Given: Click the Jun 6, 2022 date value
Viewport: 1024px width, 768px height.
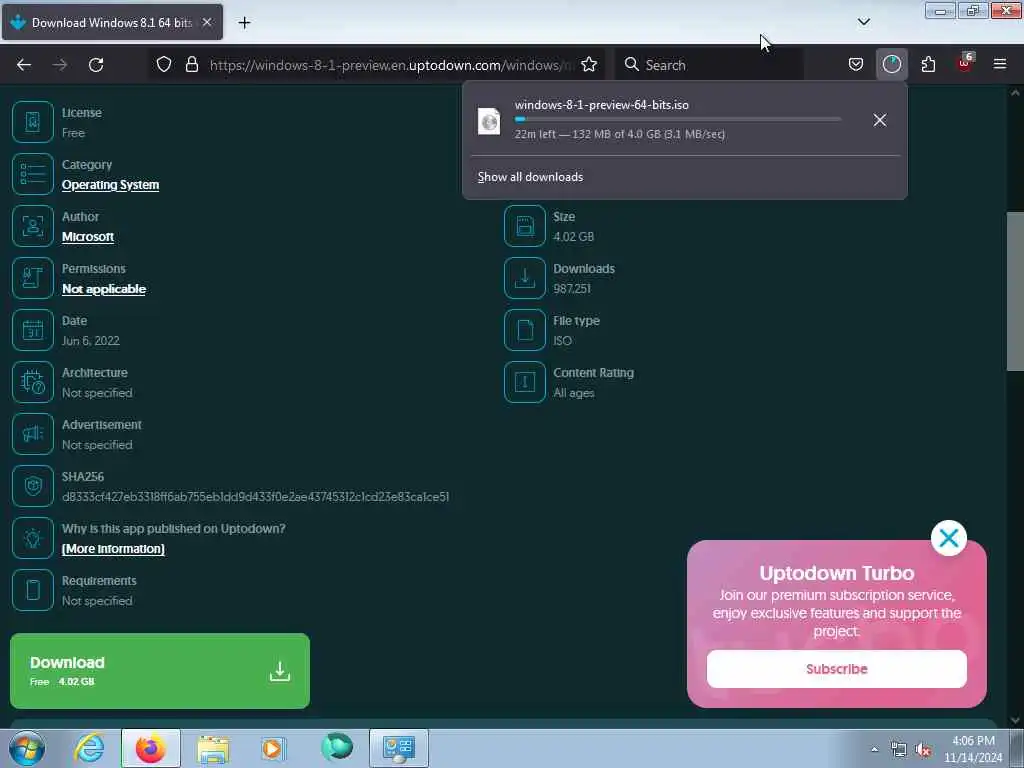Looking at the screenshot, I should [x=90, y=340].
